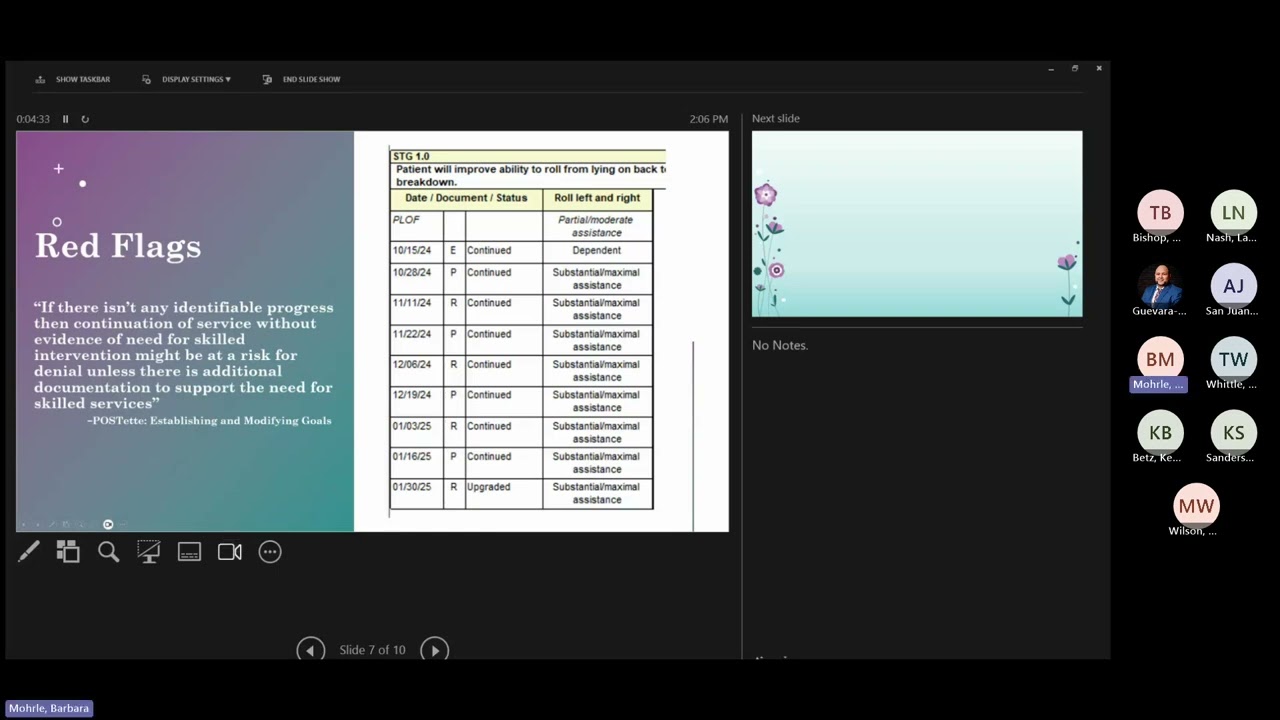Click the "Roll left and right" column header

coord(597,198)
